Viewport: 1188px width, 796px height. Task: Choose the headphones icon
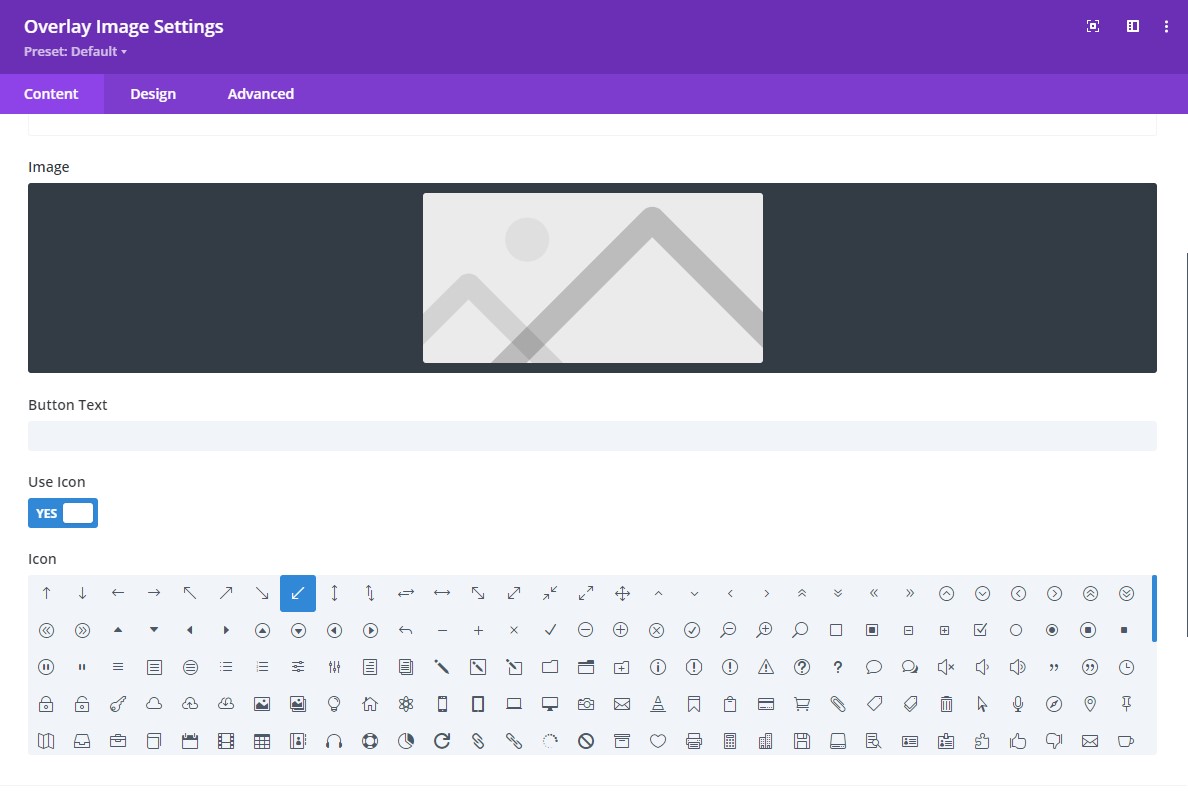tap(333, 741)
